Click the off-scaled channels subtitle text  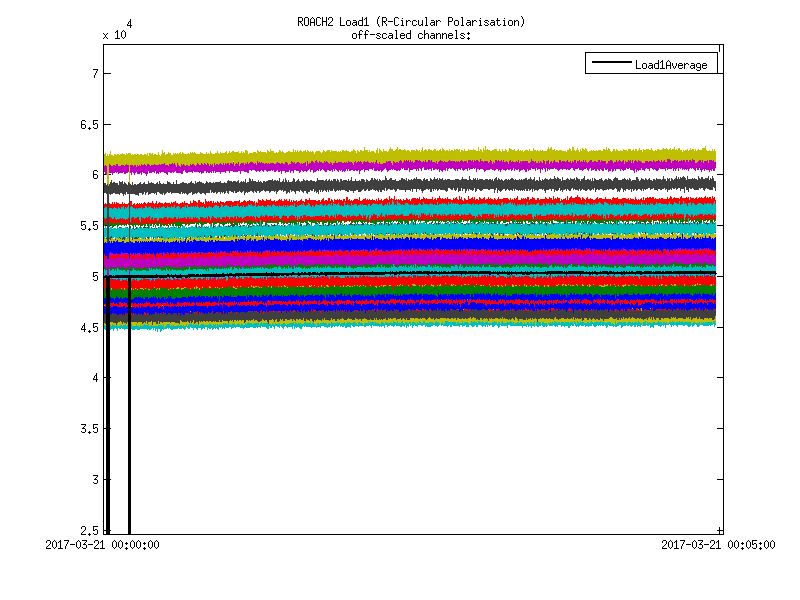click(x=410, y=35)
